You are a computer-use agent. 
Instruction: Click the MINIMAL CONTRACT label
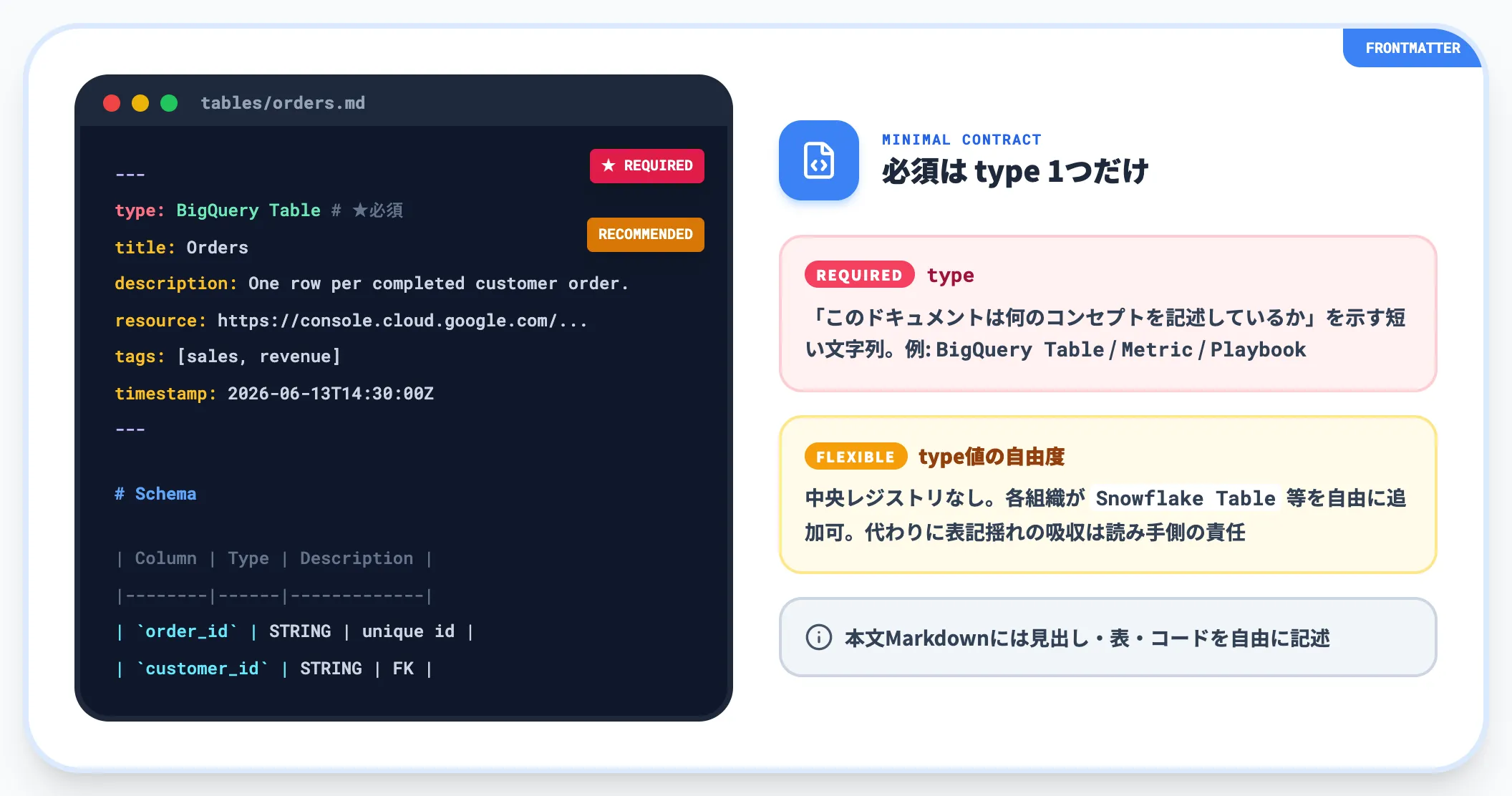point(961,140)
